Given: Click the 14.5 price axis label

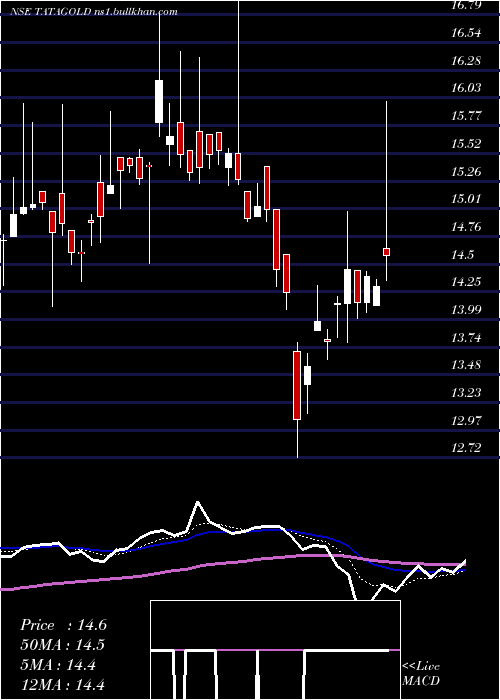Looking at the screenshot, I should pos(462,255).
